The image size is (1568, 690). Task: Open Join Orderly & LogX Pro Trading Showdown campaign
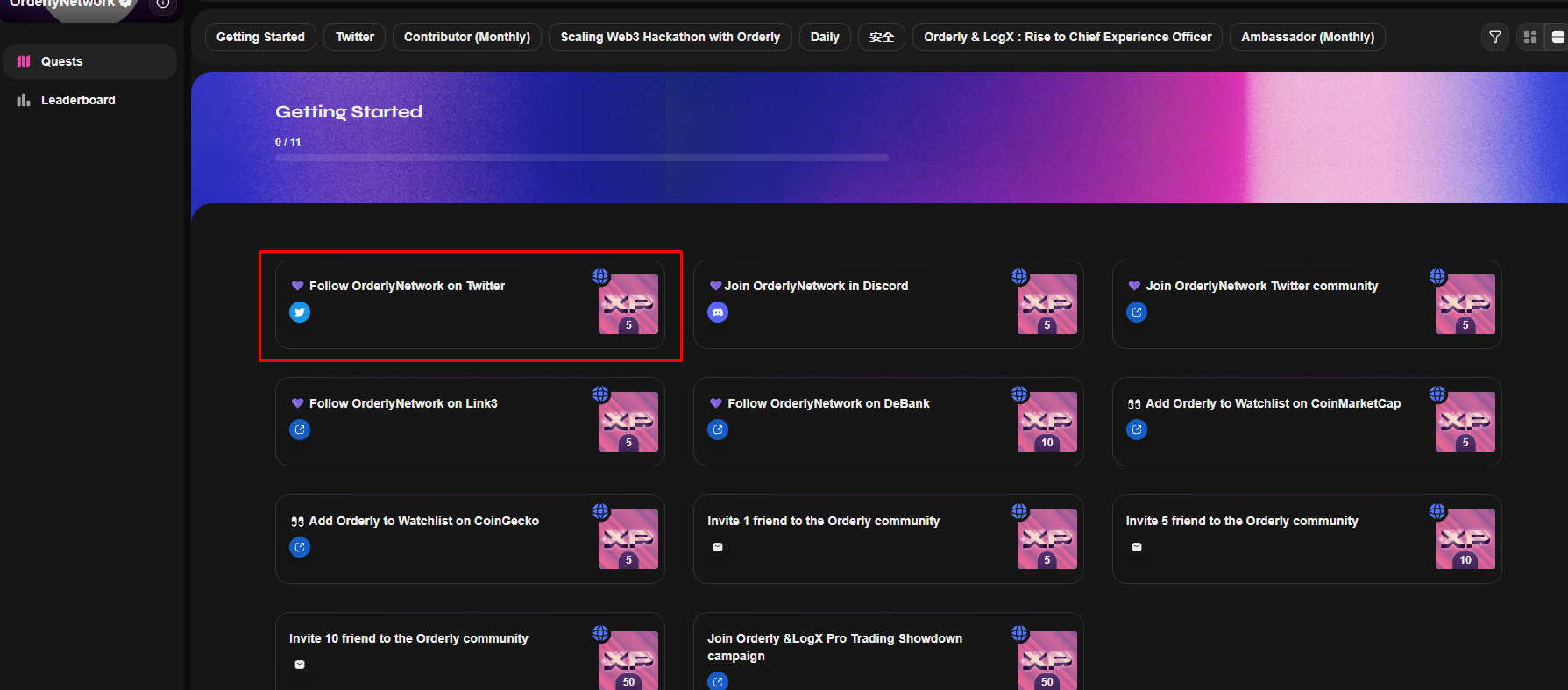[889, 651]
